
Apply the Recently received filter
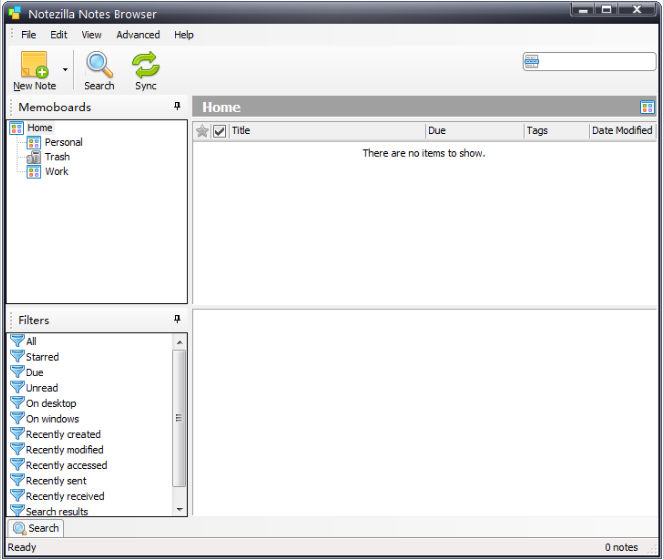click(65, 496)
